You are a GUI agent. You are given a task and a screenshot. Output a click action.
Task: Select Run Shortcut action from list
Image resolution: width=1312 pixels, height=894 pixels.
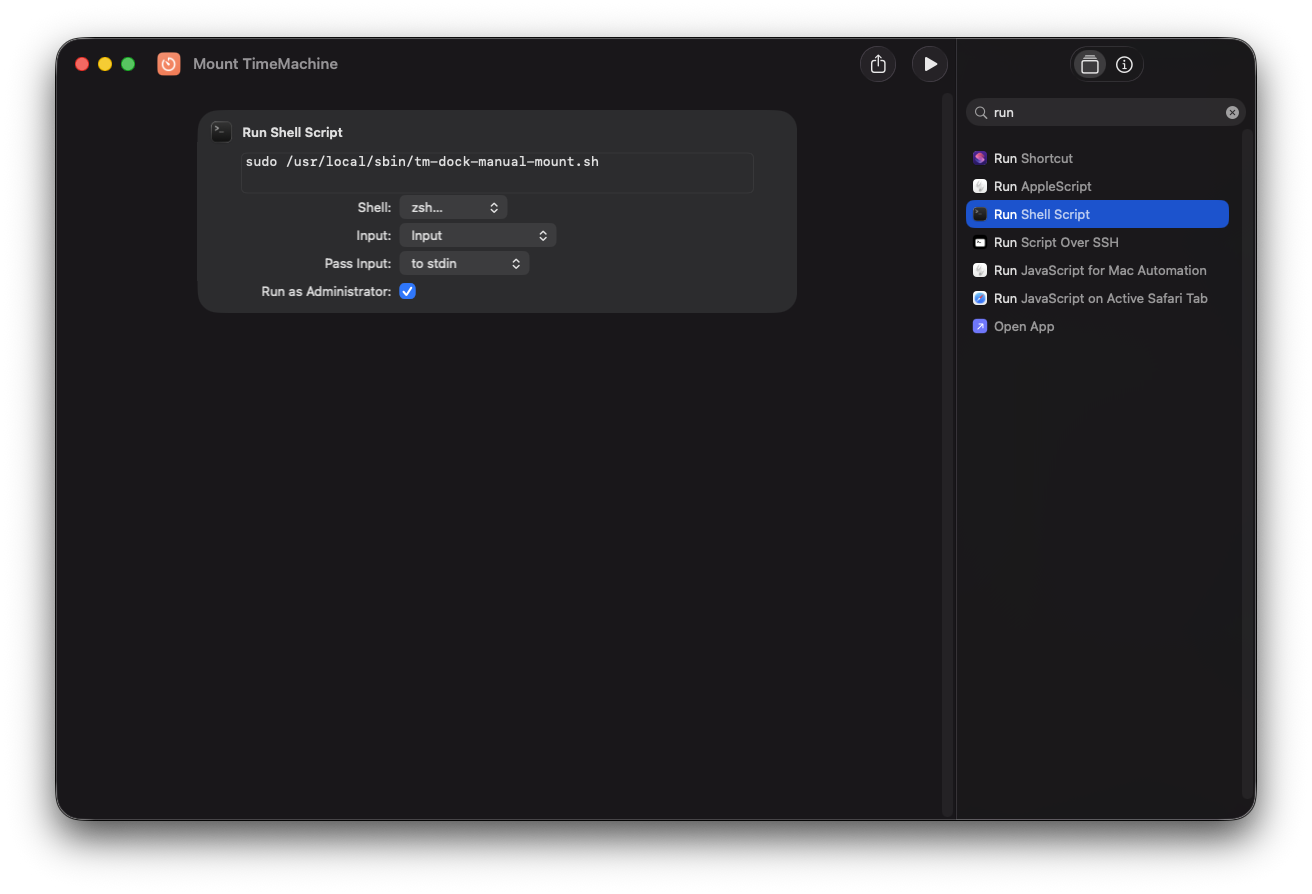tap(1033, 158)
